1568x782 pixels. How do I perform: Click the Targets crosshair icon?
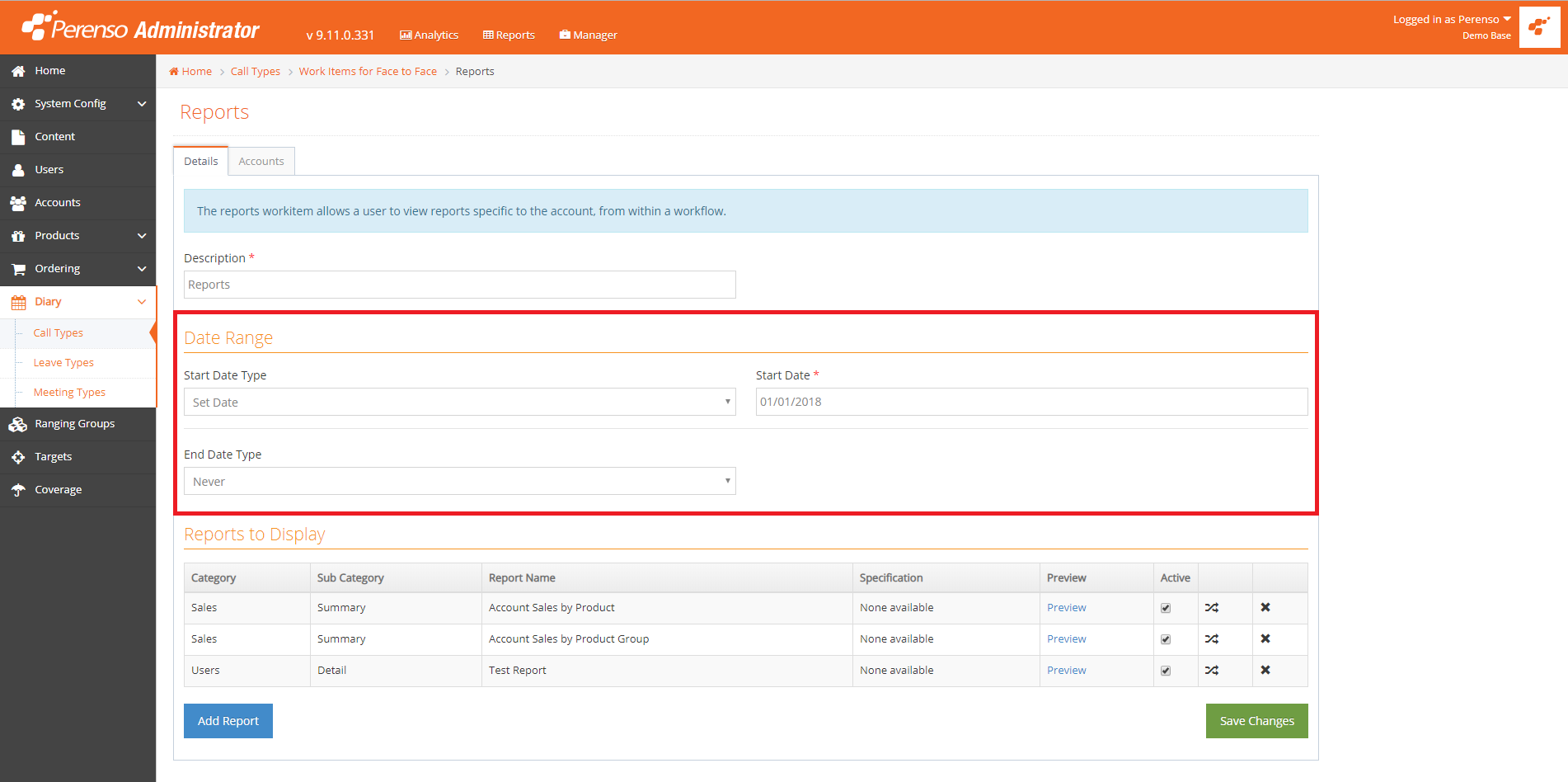pyautogui.click(x=18, y=457)
